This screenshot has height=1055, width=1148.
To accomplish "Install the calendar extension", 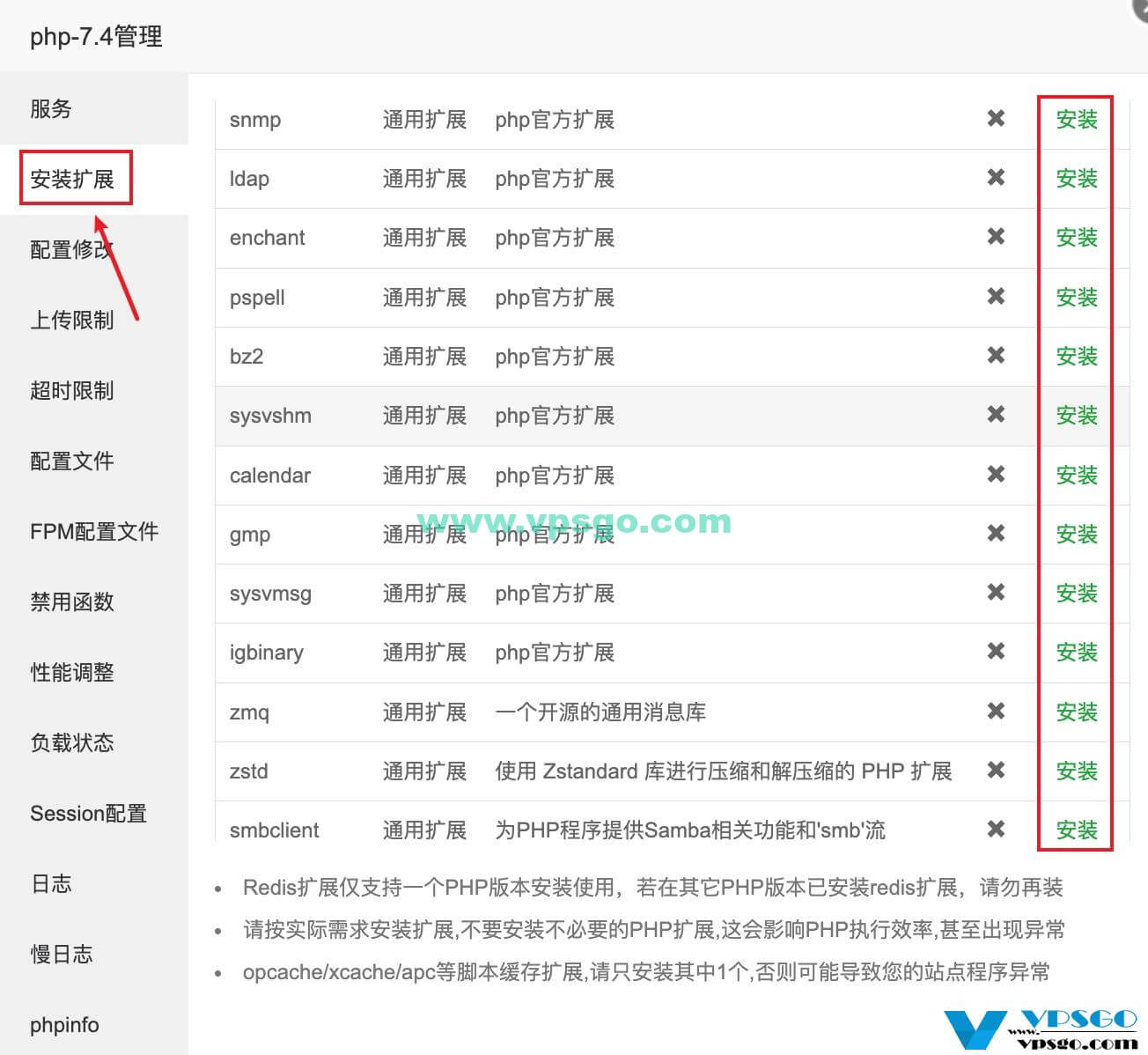I will pyautogui.click(x=1077, y=476).
